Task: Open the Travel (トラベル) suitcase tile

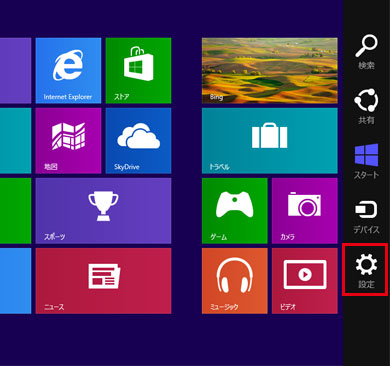Action: pyautogui.click(x=270, y=141)
